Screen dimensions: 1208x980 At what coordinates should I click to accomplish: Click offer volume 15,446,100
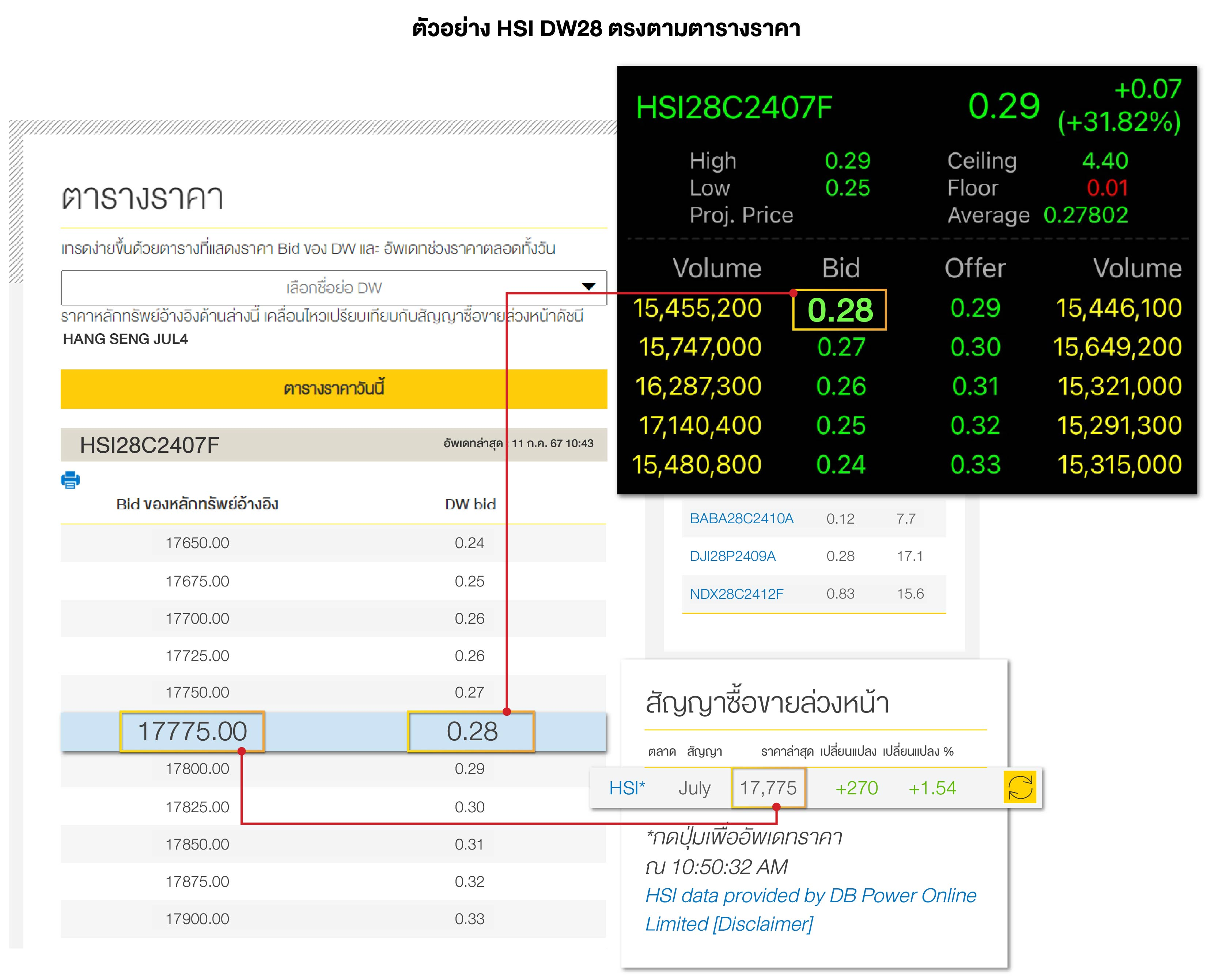(1119, 308)
